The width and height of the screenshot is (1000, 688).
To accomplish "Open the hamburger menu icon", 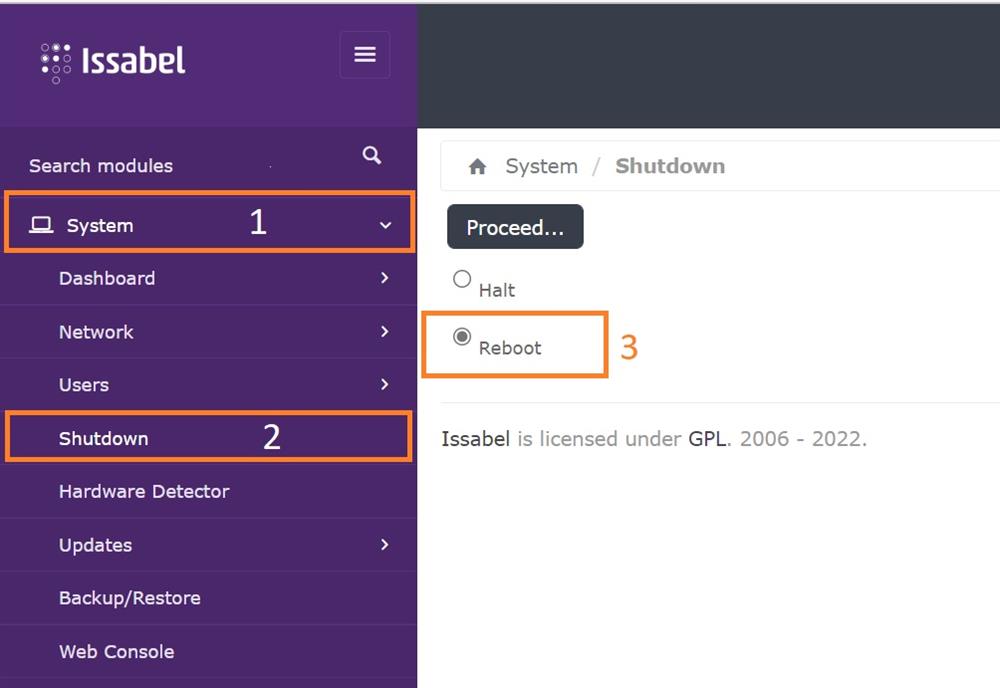I will click(364, 54).
